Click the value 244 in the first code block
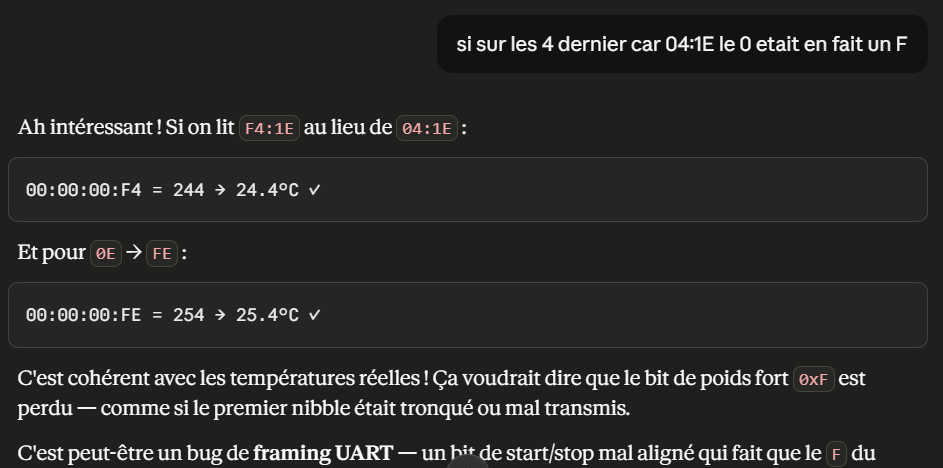This screenshot has height=468, width=943. (x=188, y=190)
